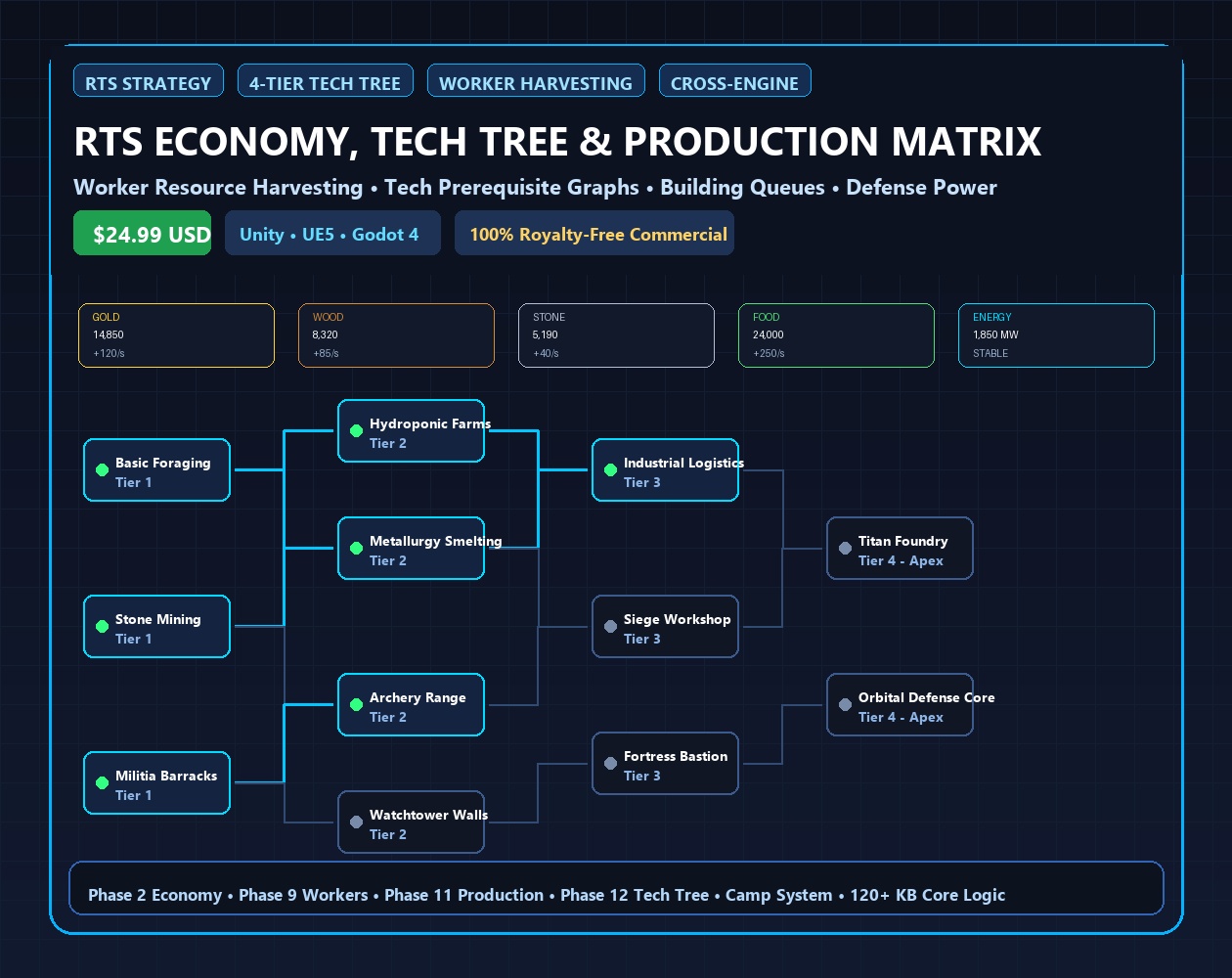
Task: Select the Industrial Logistics node title
Action: [x=683, y=463]
